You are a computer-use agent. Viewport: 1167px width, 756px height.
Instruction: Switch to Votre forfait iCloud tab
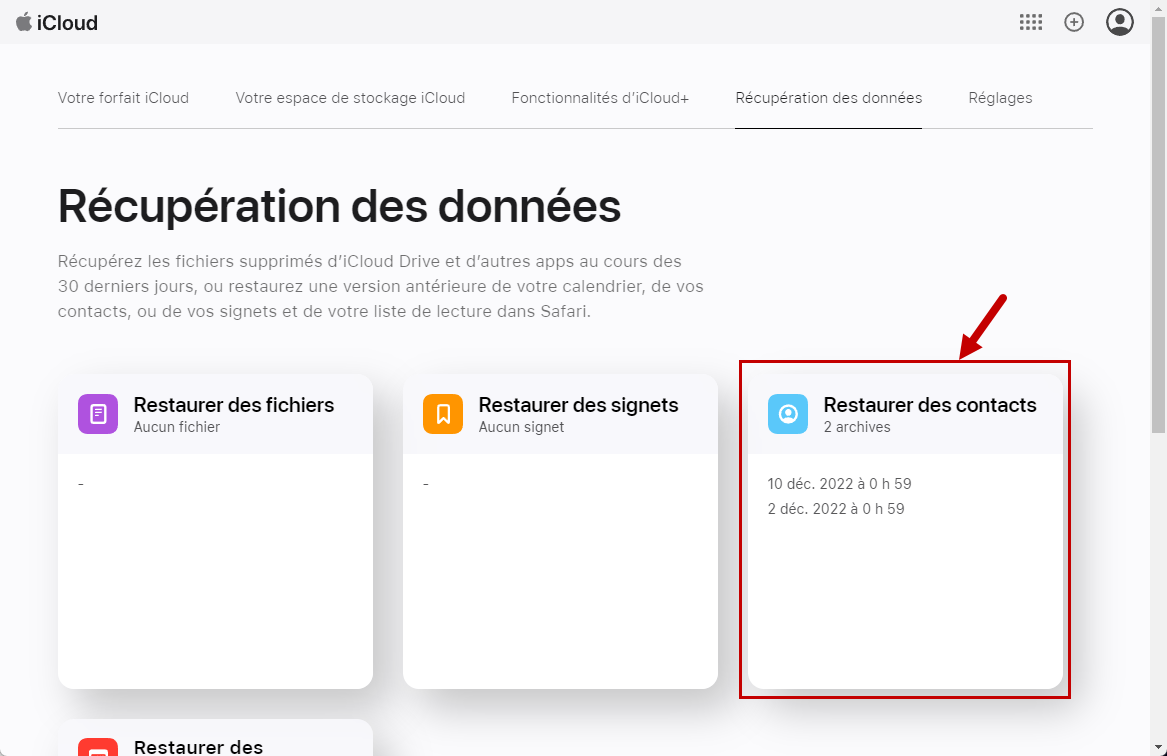coord(124,98)
